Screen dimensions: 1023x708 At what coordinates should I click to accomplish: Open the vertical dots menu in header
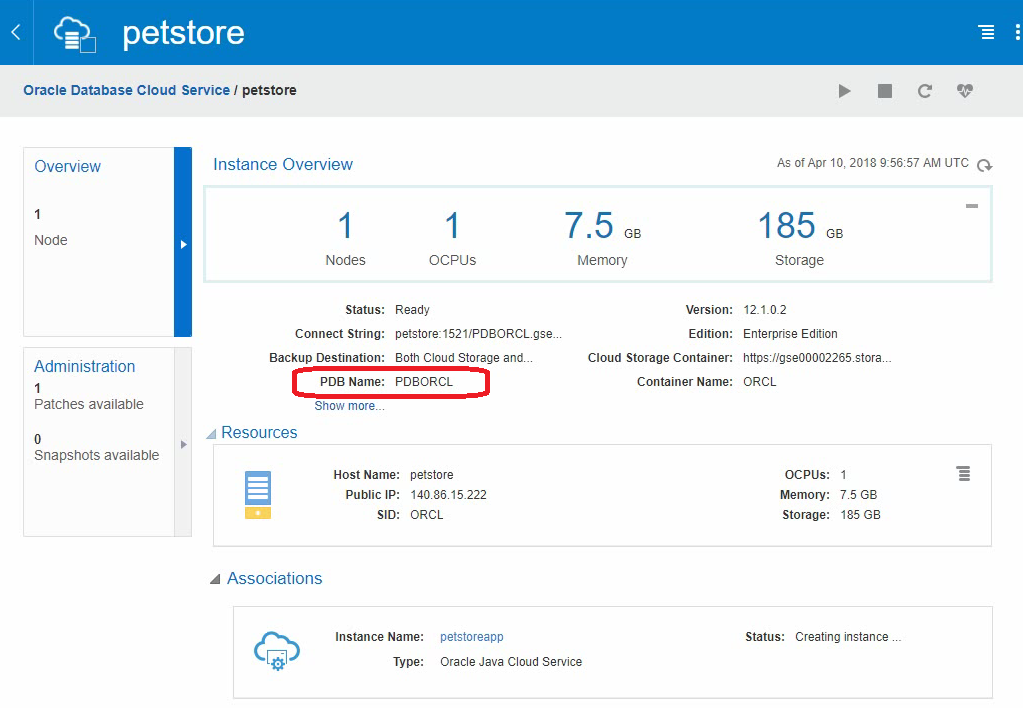[x=1018, y=32]
